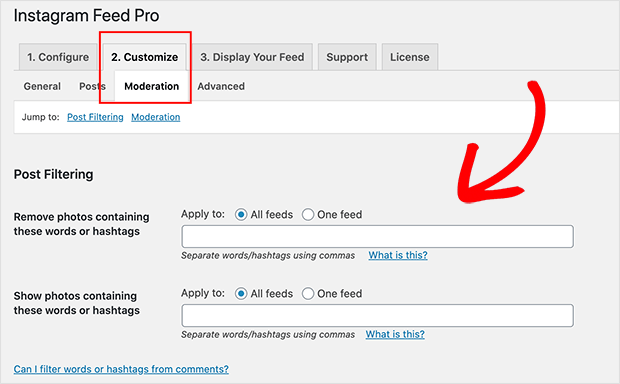Image resolution: width=620 pixels, height=384 pixels.
Task: Select All feeds for Show photos filter
Action: coord(241,294)
